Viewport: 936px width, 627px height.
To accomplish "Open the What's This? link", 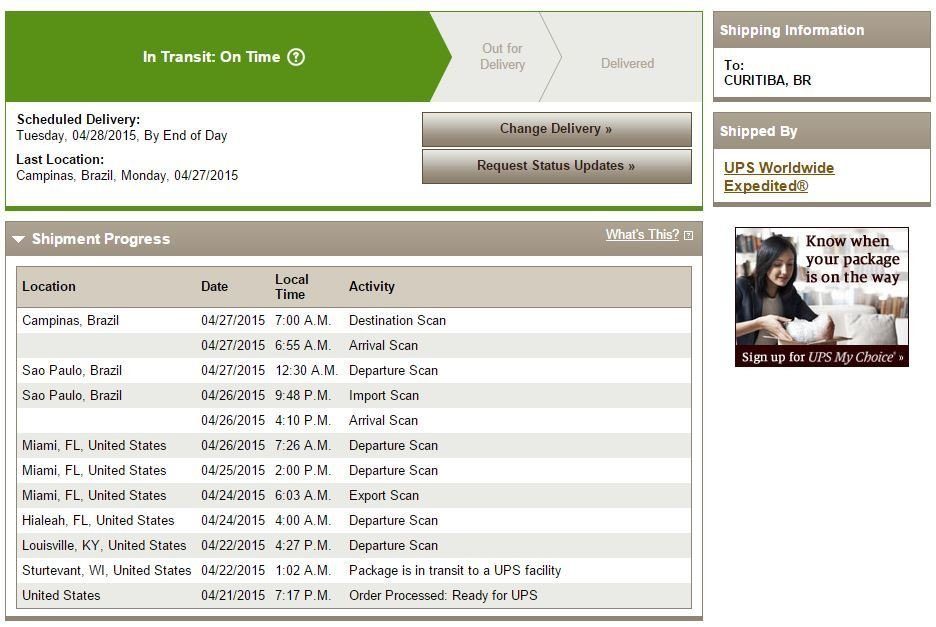I will point(642,235).
